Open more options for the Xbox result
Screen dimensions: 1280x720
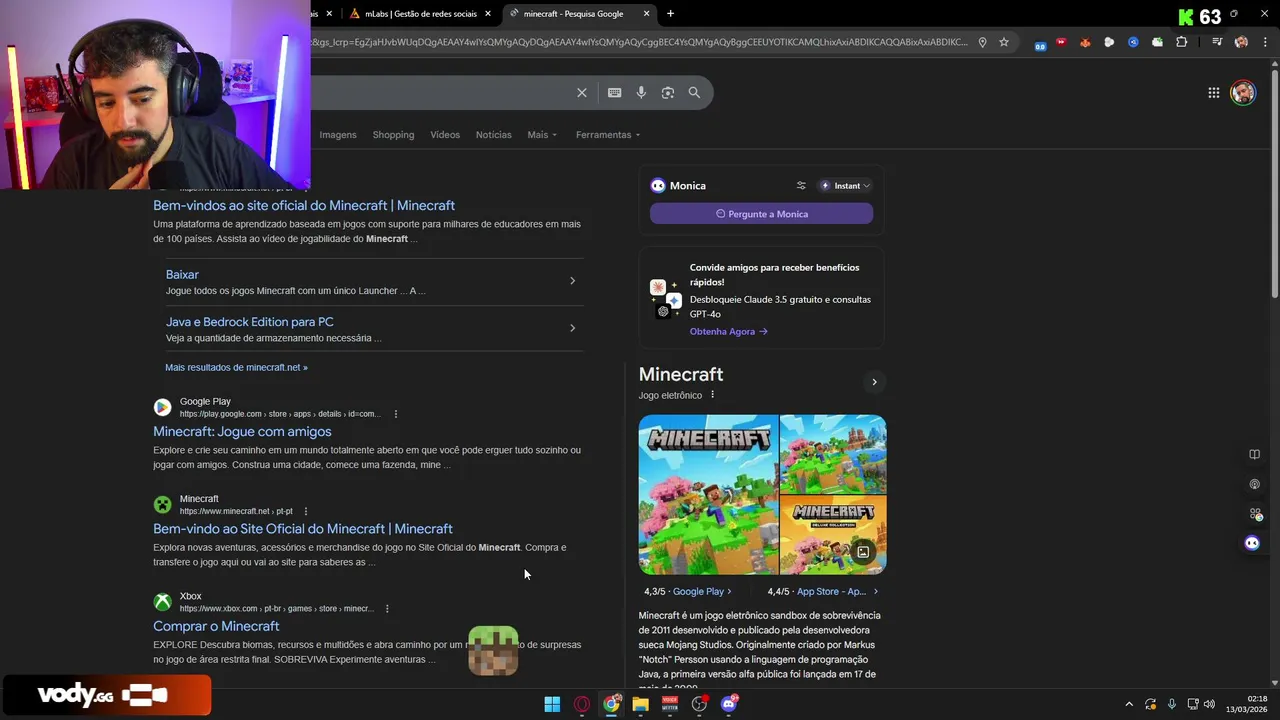point(387,608)
